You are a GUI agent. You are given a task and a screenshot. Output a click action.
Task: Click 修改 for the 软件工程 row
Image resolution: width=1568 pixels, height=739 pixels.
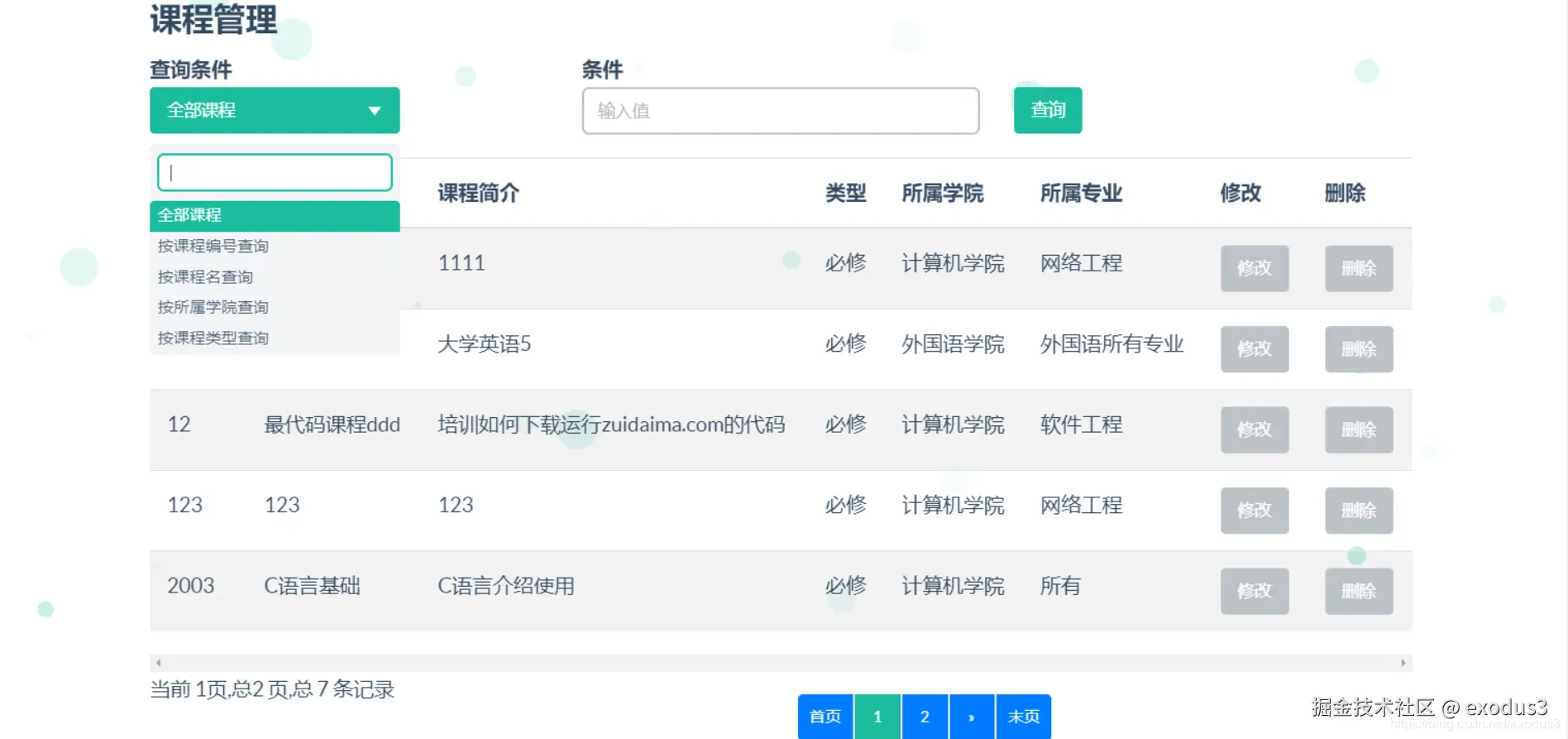pos(1255,429)
